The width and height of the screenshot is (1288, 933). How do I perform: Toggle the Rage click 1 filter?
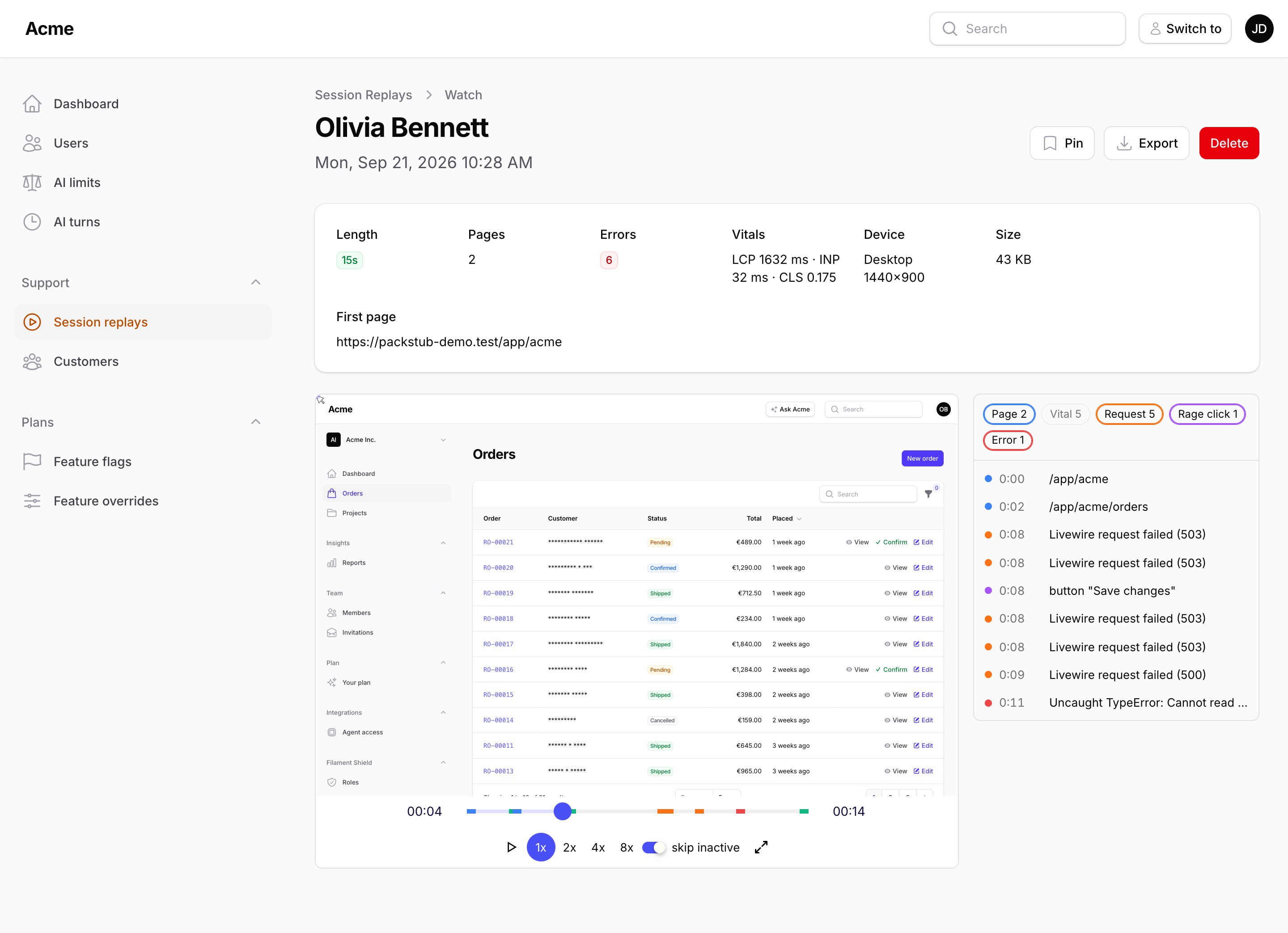click(x=1207, y=414)
